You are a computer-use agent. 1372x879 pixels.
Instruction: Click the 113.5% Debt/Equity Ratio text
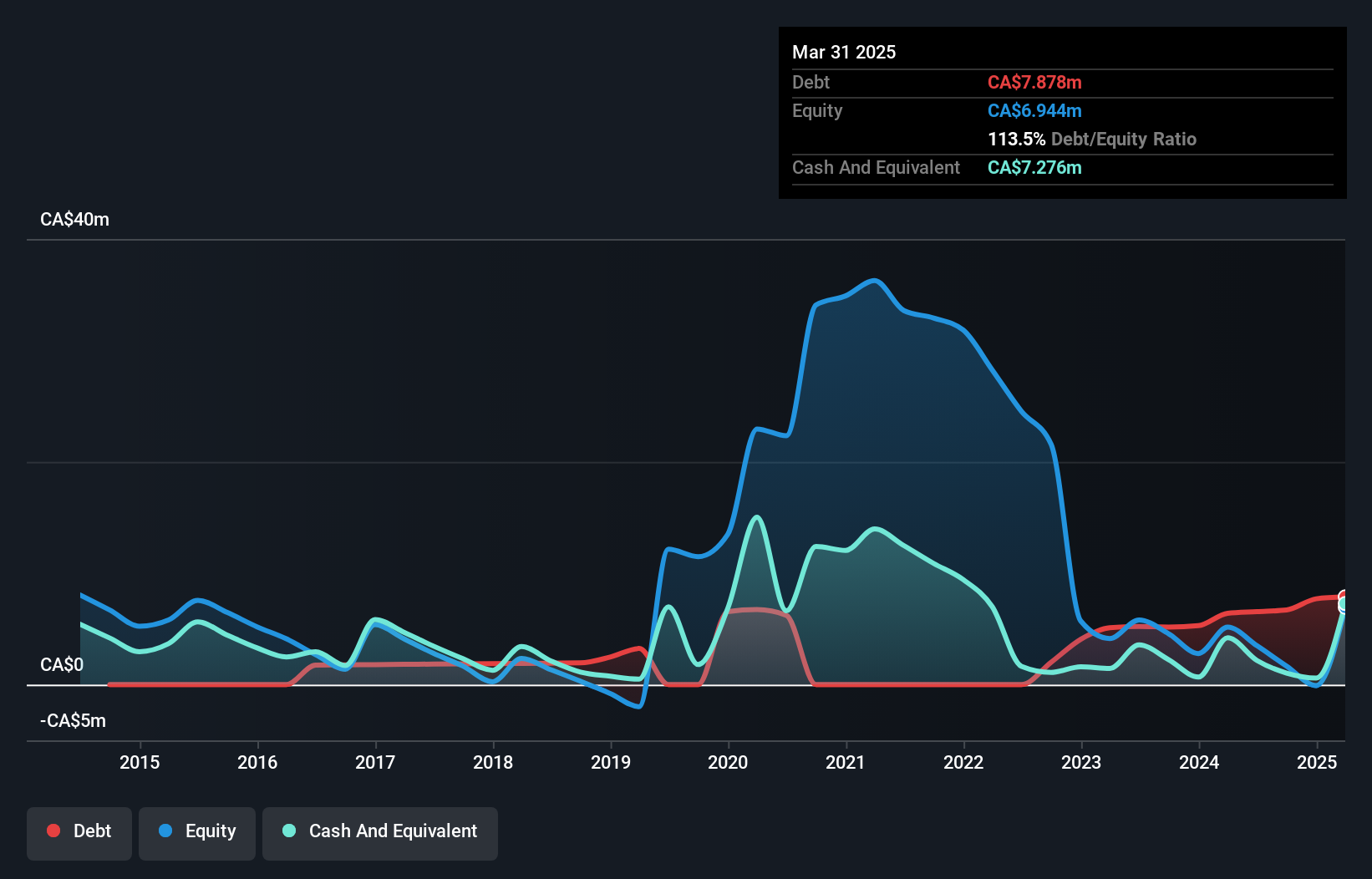click(1092, 139)
